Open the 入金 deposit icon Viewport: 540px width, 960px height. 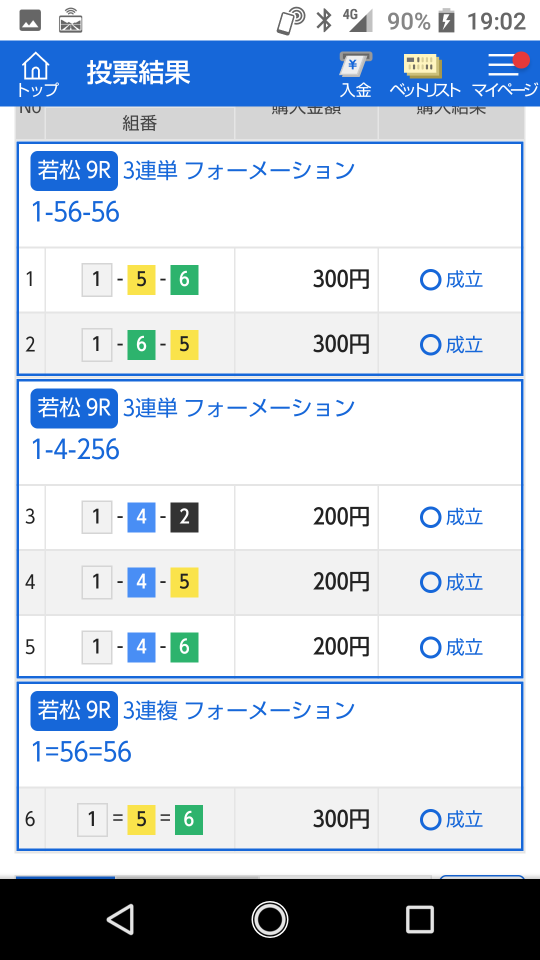tap(356, 75)
